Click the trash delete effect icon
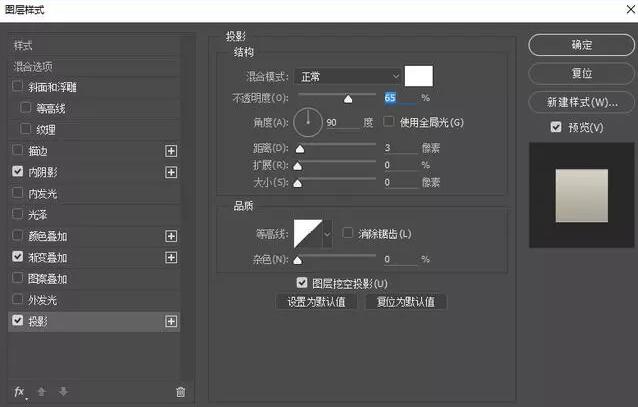This screenshot has width=638, height=407. coord(181,392)
